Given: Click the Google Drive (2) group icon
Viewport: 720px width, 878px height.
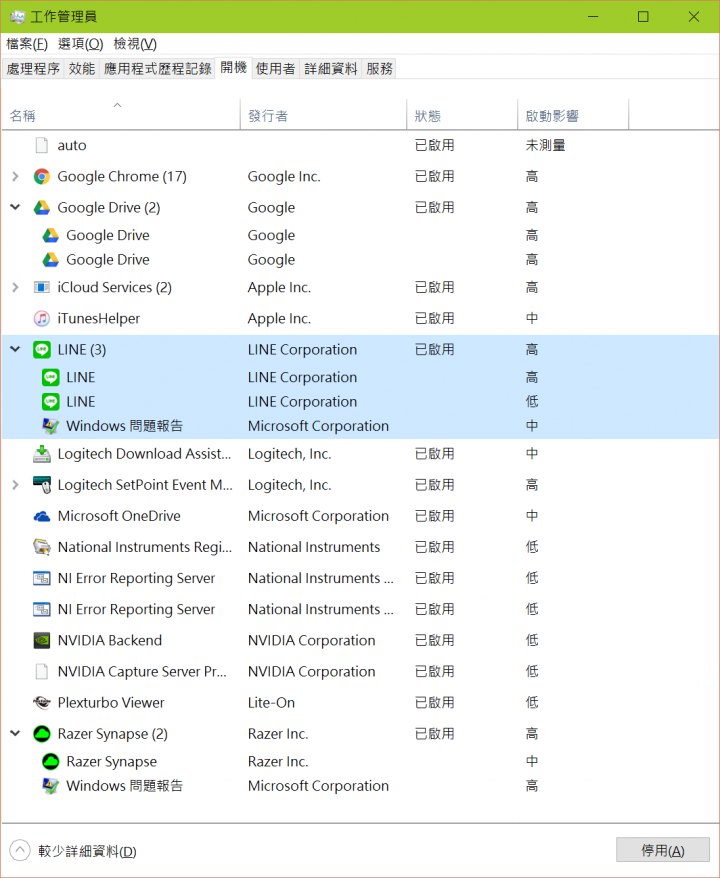Looking at the screenshot, I should coord(41,208).
